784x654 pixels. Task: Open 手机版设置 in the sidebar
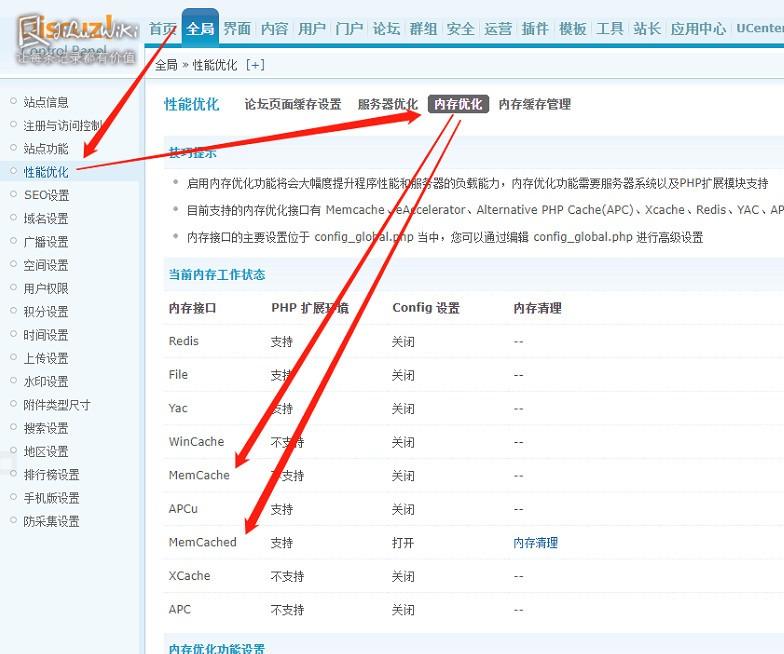click(52, 498)
